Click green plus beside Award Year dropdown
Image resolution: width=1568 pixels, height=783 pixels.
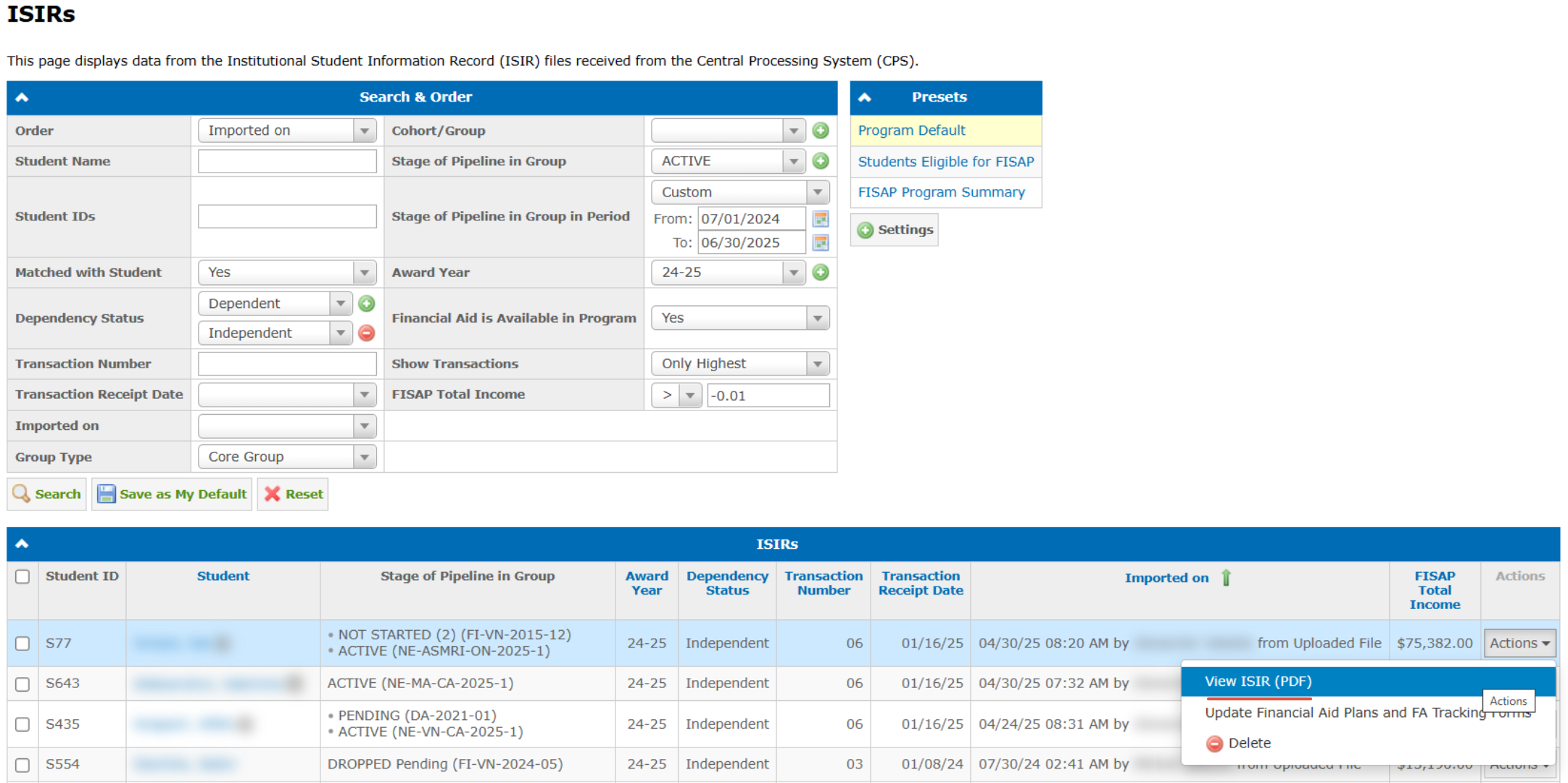coord(820,273)
